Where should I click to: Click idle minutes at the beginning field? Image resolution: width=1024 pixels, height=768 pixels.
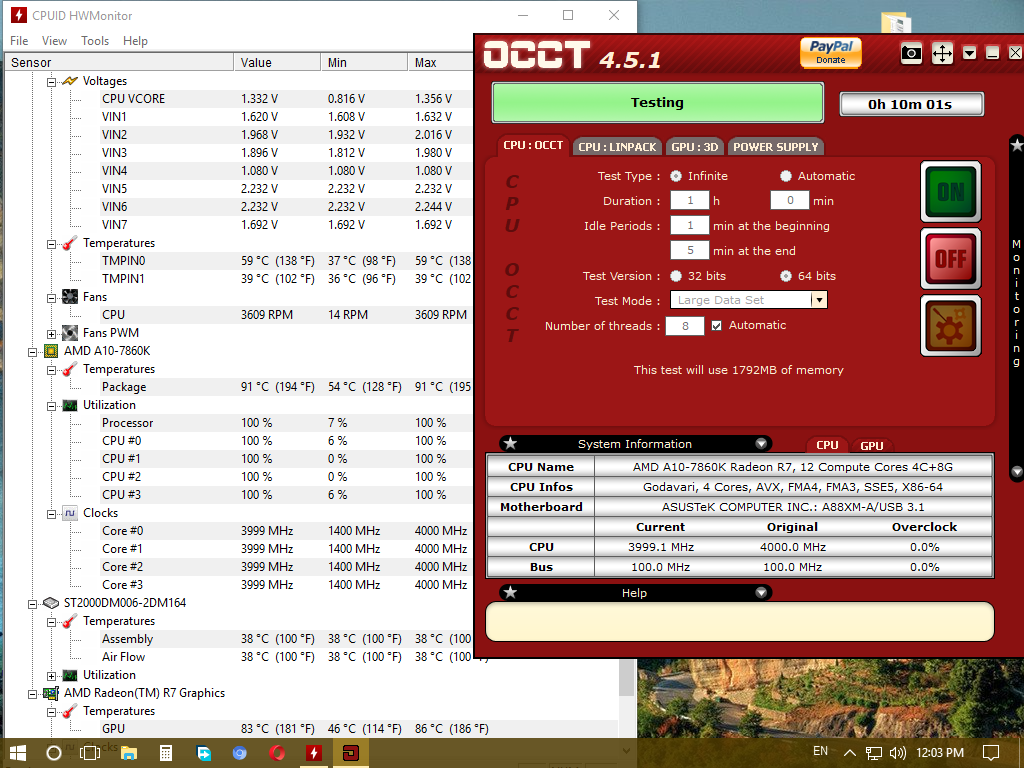coord(690,225)
